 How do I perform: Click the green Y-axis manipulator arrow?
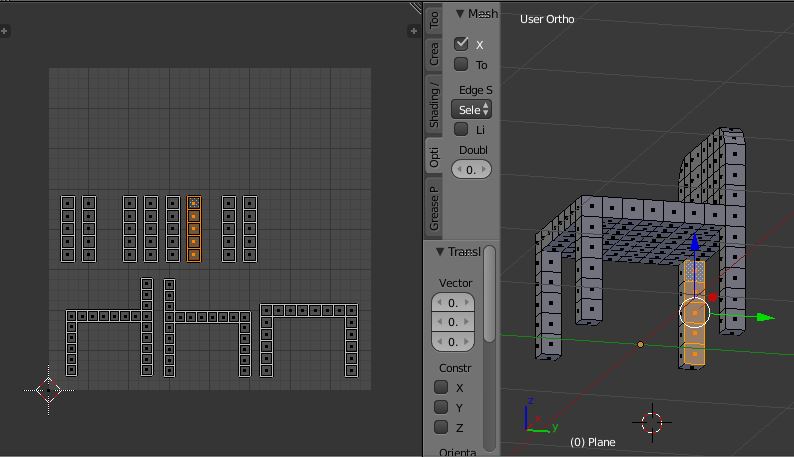(x=765, y=317)
